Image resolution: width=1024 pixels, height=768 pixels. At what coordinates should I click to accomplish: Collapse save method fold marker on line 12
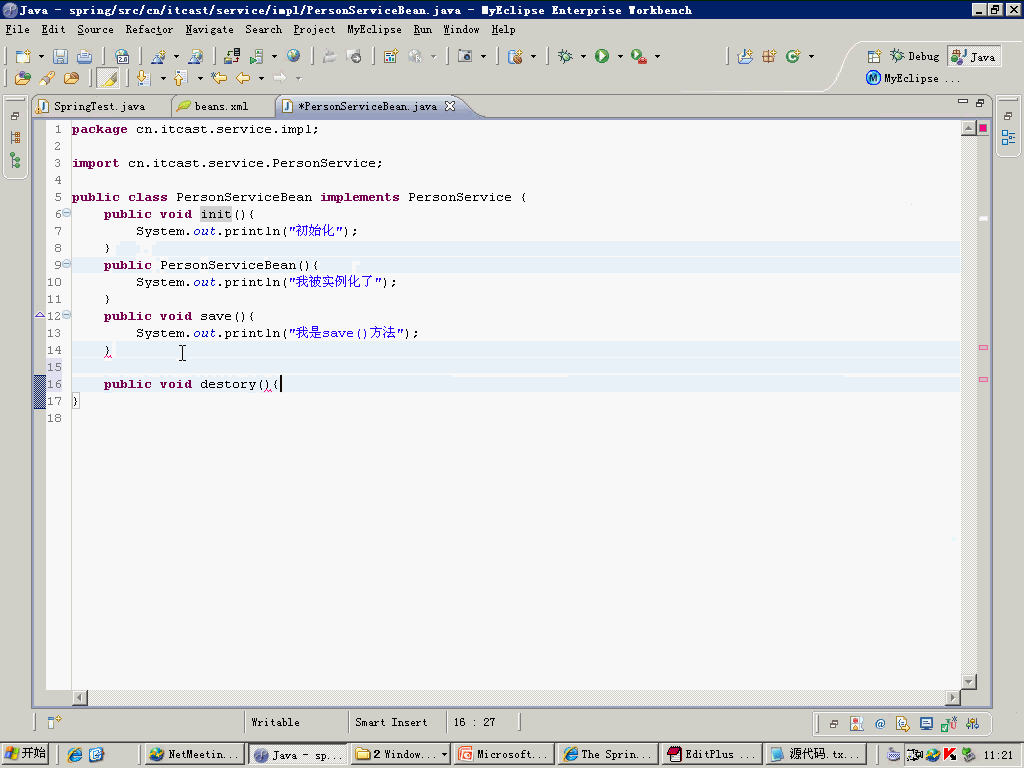coord(67,315)
